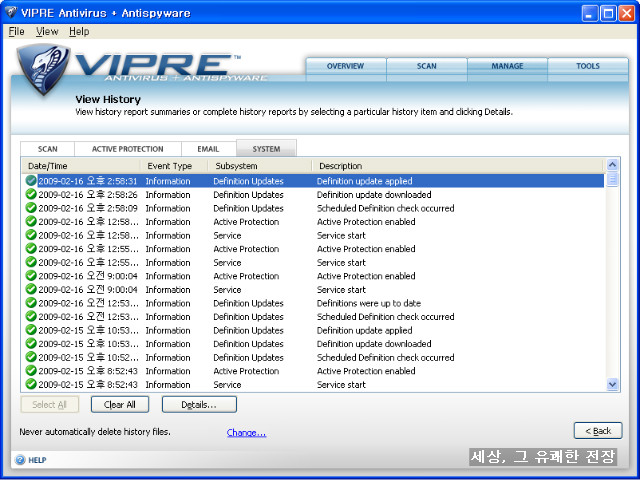The height and width of the screenshot is (480, 640).
Task: Minimize the VIPRE window
Action: [x=589, y=13]
